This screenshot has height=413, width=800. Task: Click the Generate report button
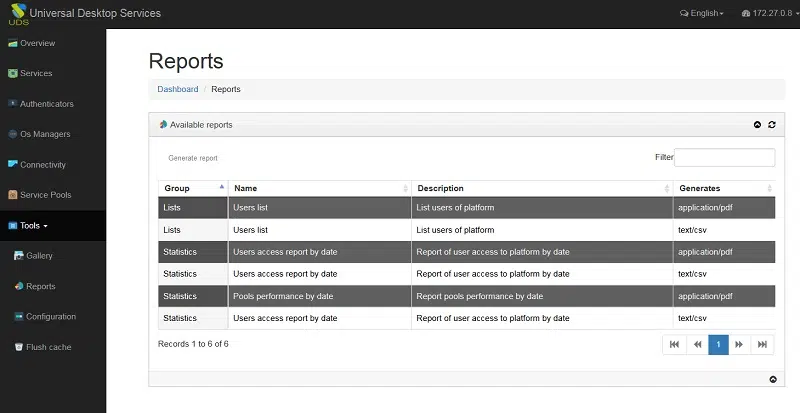pyautogui.click(x=193, y=158)
